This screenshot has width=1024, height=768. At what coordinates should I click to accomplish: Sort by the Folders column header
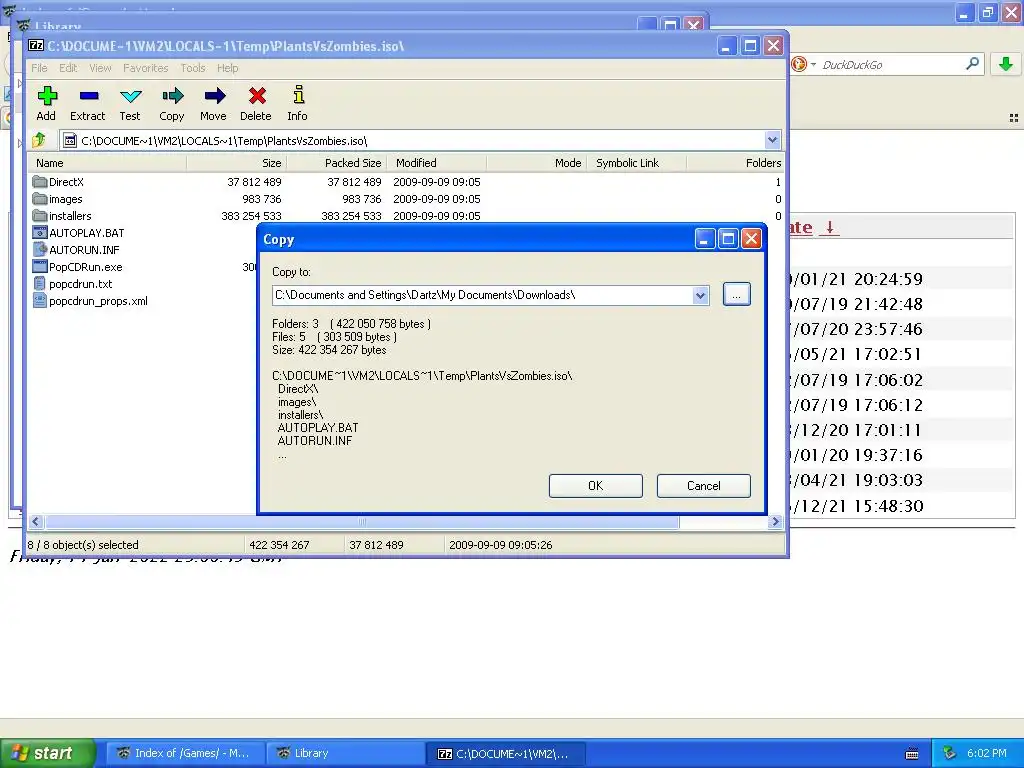click(735, 163)
